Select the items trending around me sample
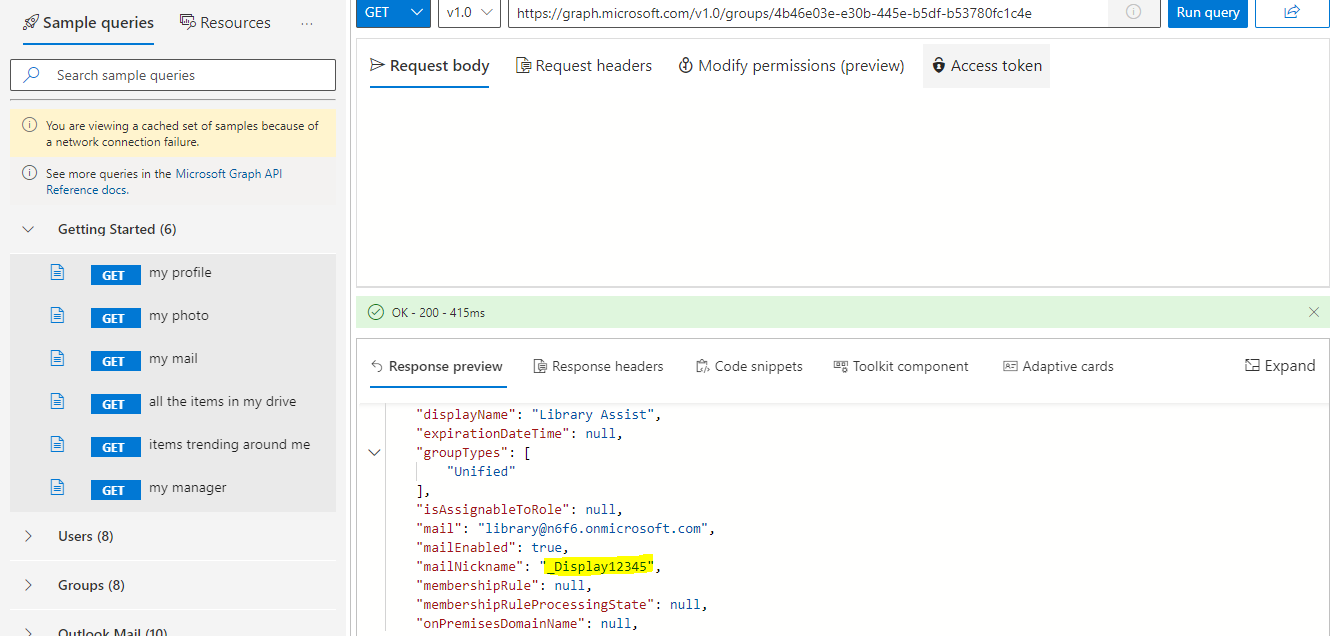 pyautogui.click(x=173, y=445)
